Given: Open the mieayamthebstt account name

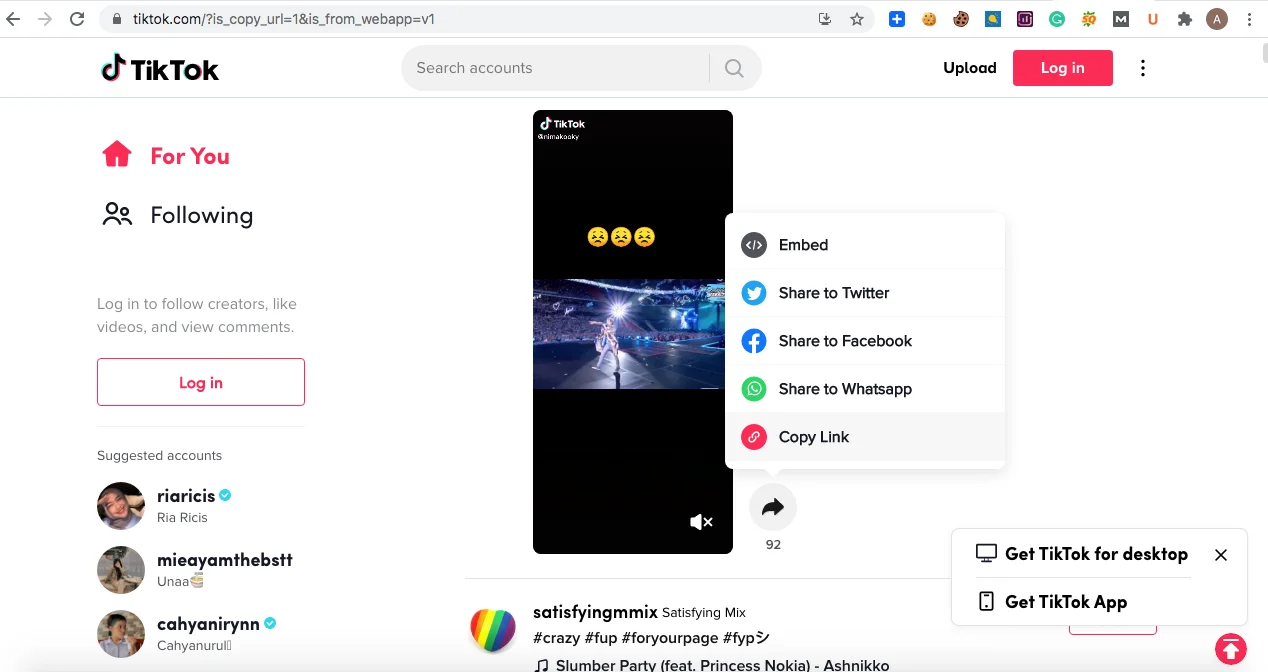Looking at the screenshot, I should click(x=225, y=560).
